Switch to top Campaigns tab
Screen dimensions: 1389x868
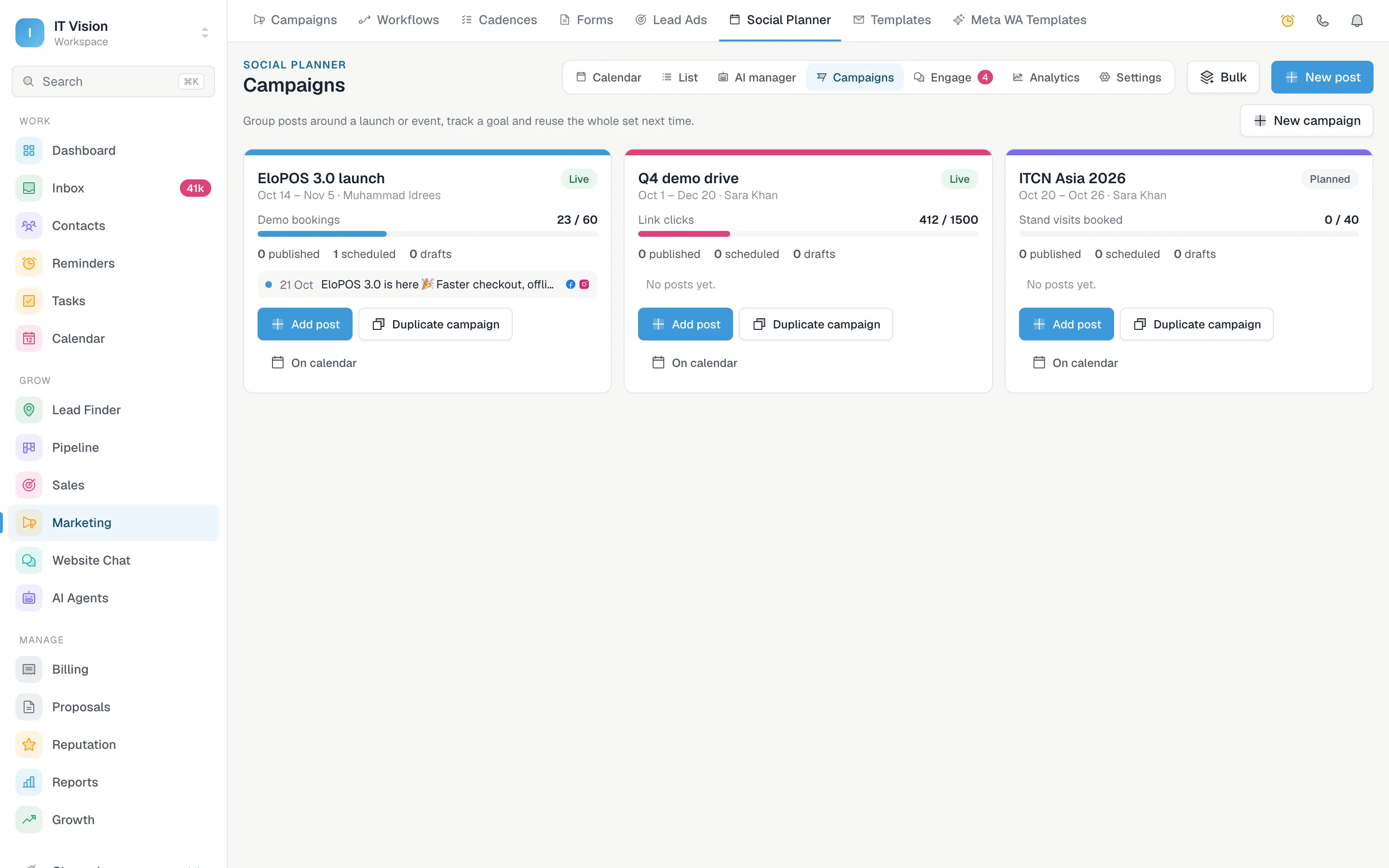(295, 20)
